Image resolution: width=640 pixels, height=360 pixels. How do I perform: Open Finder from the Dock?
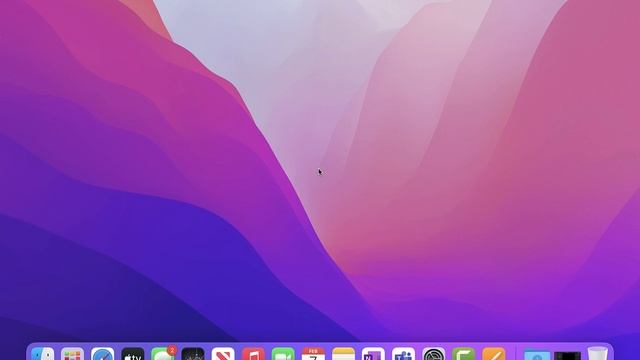(42, 354)
